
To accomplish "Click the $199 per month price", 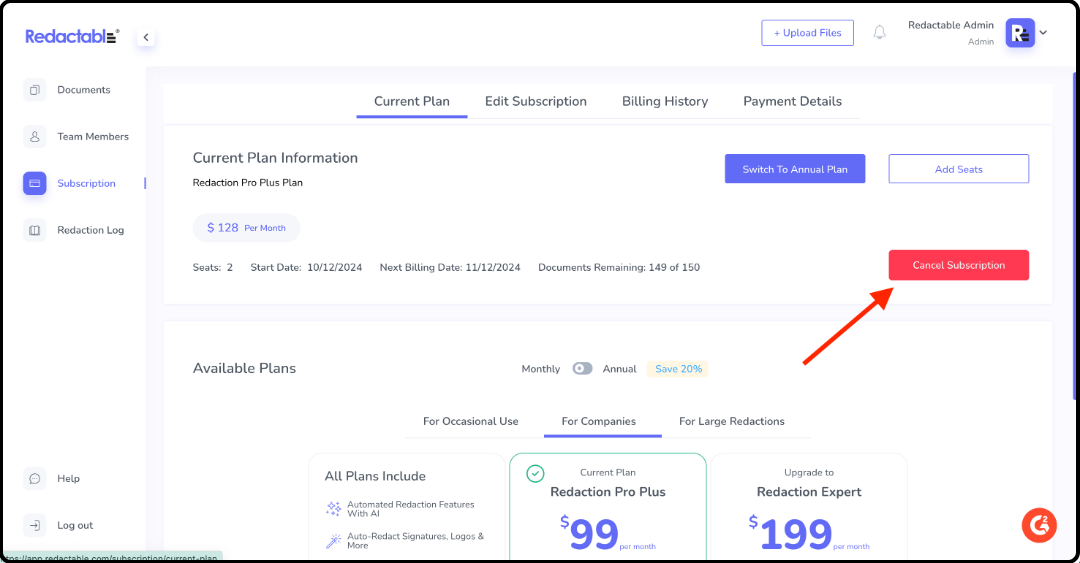I will (x=809, y=533).
